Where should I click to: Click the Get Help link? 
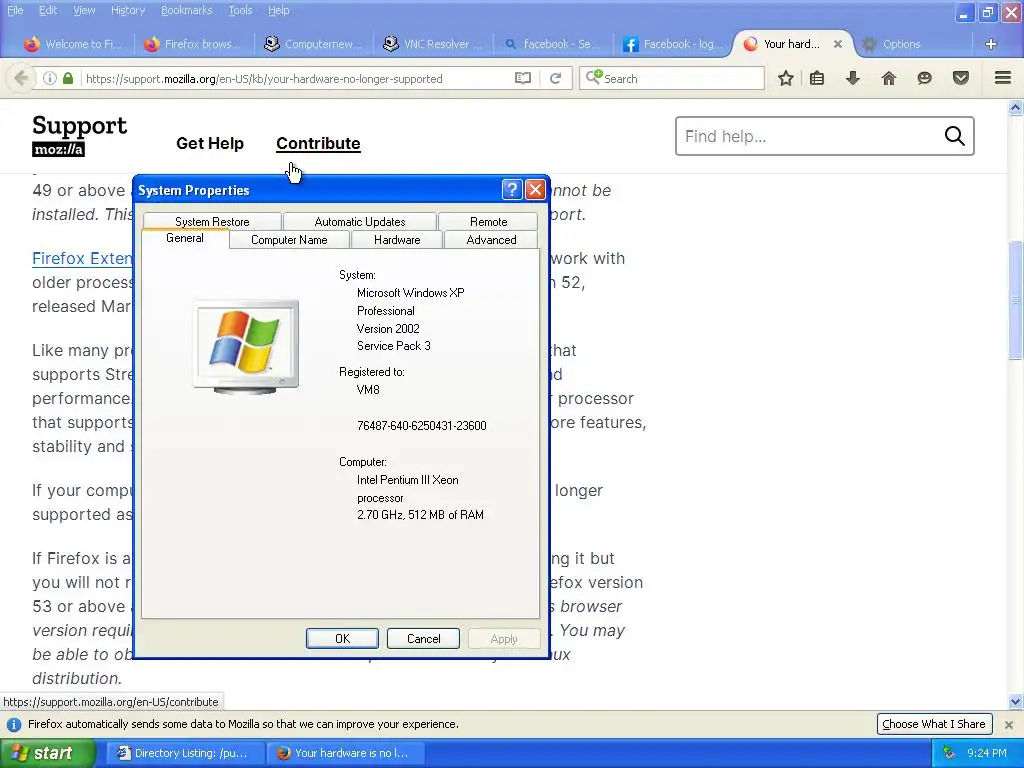[210, 143]
